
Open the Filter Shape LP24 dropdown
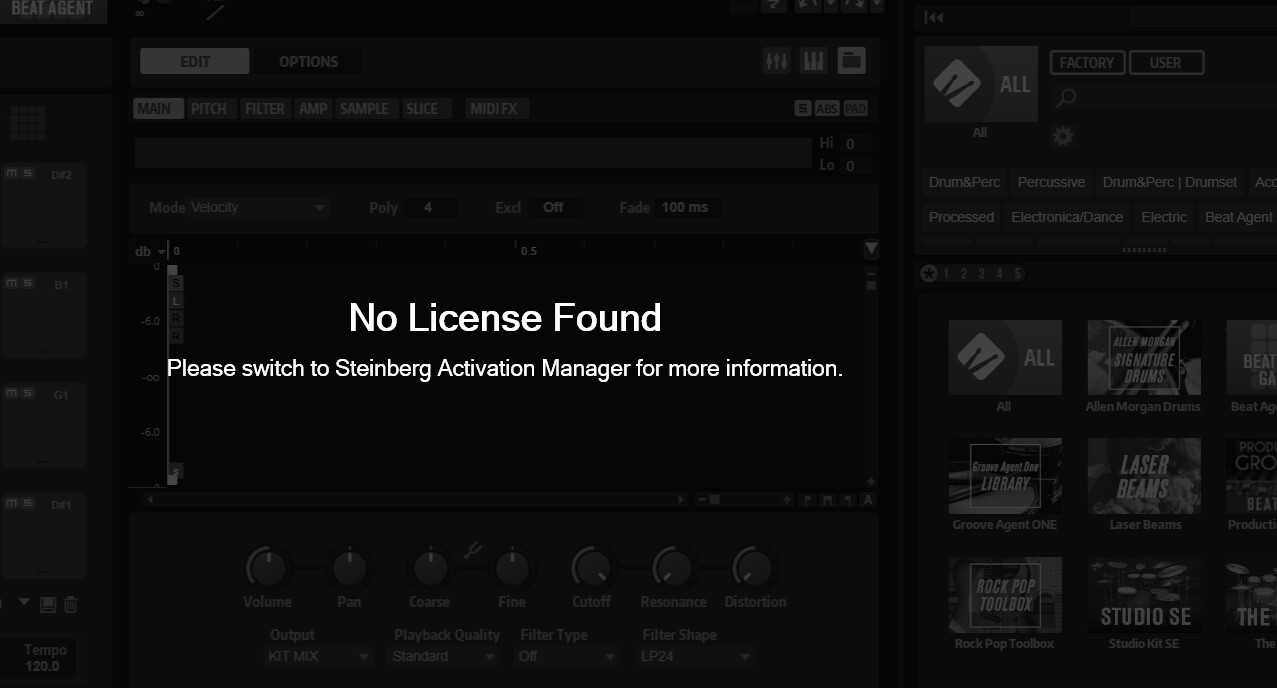pyautogui.click(x=696, y=657)
